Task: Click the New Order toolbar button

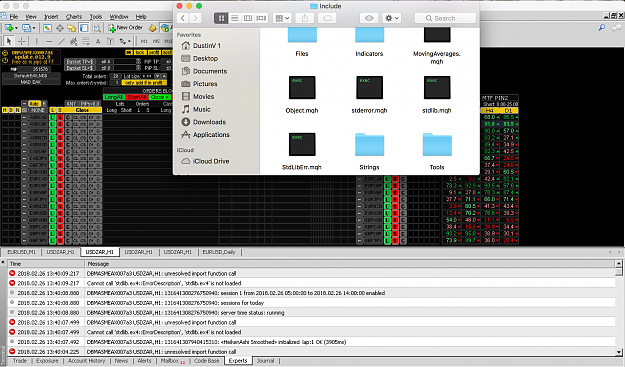Action: pos(126,28)
